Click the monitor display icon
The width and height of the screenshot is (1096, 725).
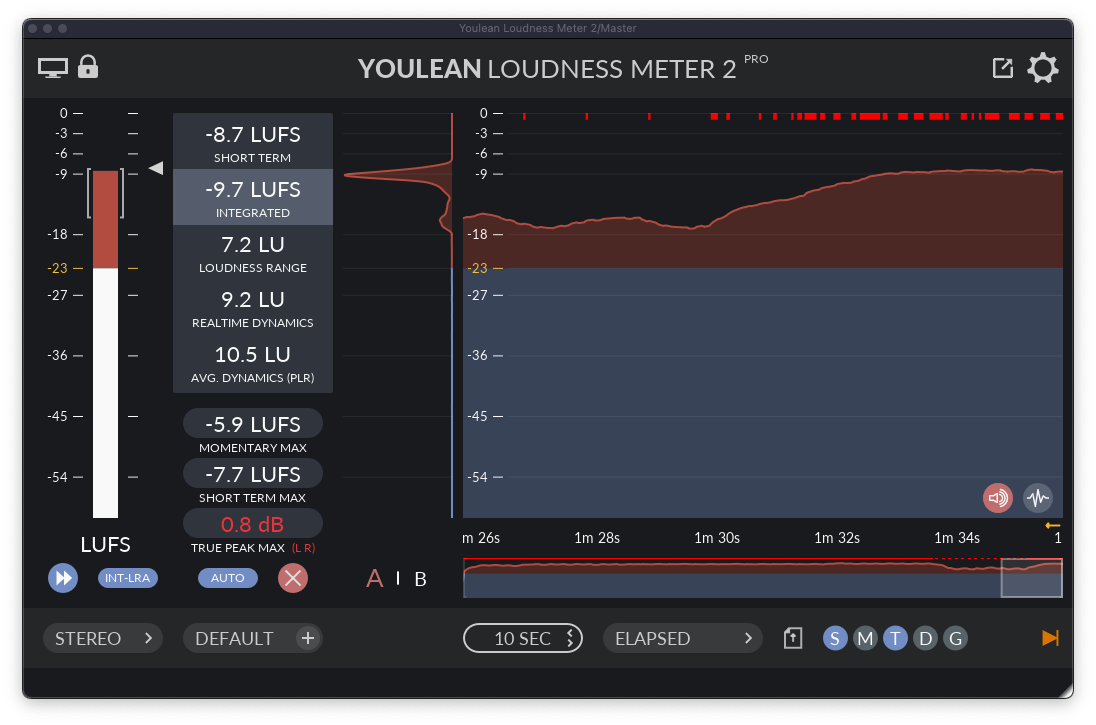pos(53,68)
